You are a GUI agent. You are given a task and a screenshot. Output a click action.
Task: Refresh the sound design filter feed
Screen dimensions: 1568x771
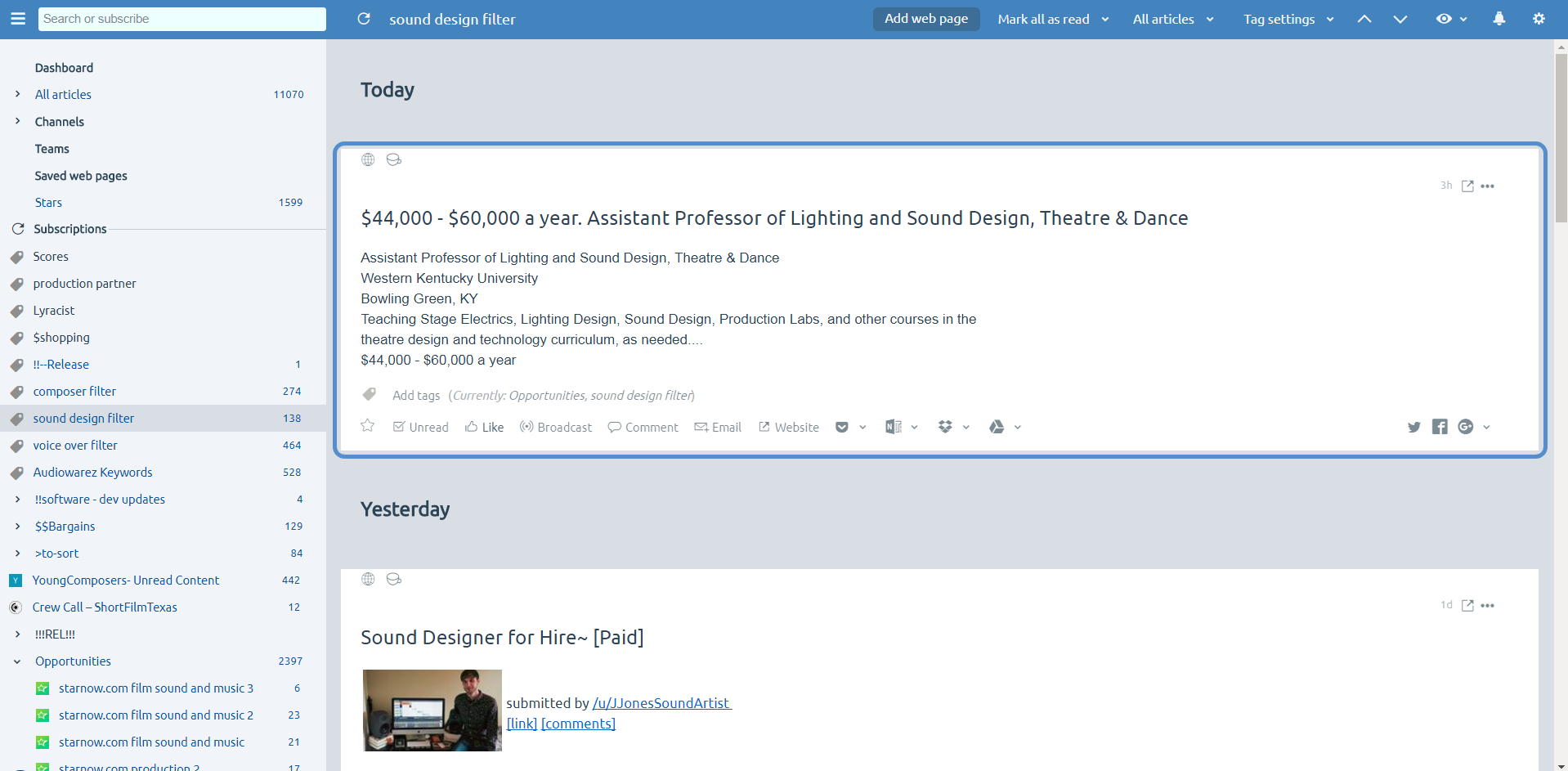click(363, 18)
